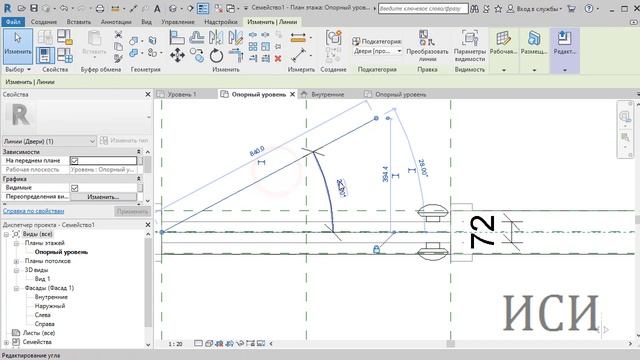Click the Undo arrow in quick access toolbar
The height and width of the screenshot is (360, 640).
click(x=64, y=8)
